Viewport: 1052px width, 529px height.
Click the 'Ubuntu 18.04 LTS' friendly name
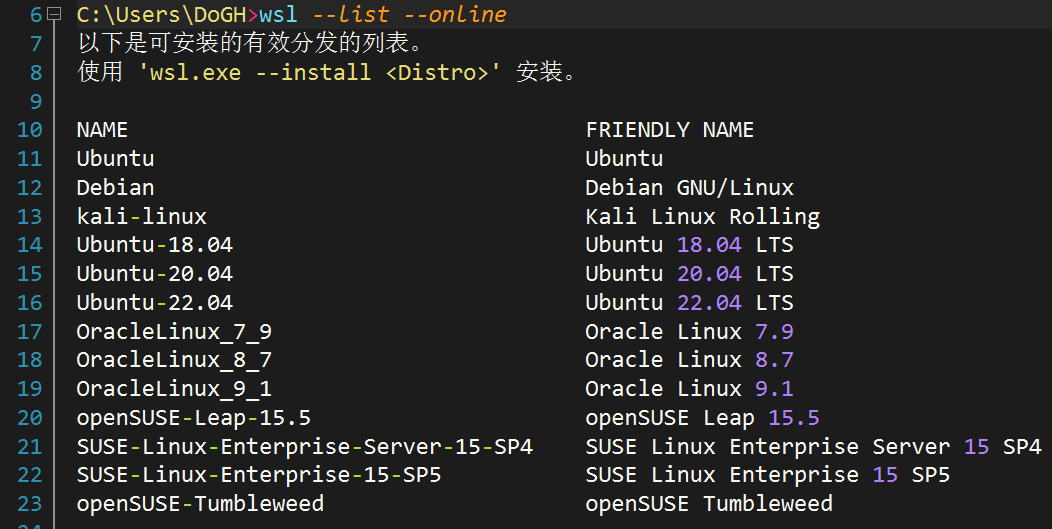689,245
